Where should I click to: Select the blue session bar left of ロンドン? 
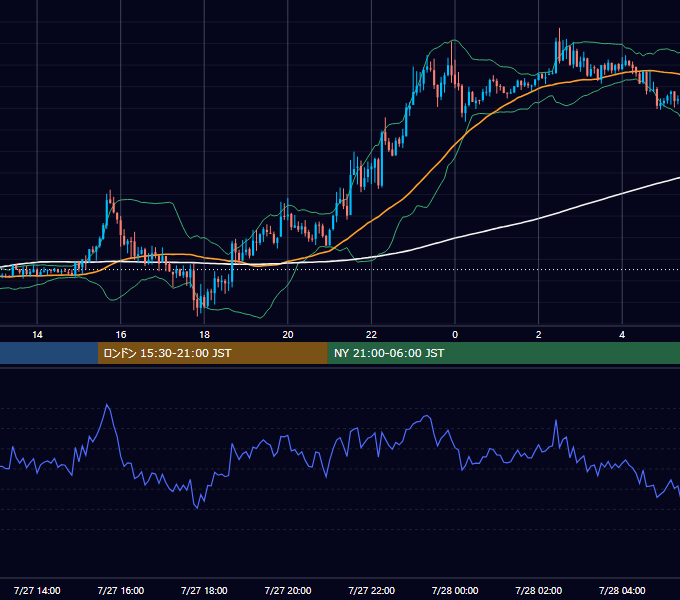(49, 353)
